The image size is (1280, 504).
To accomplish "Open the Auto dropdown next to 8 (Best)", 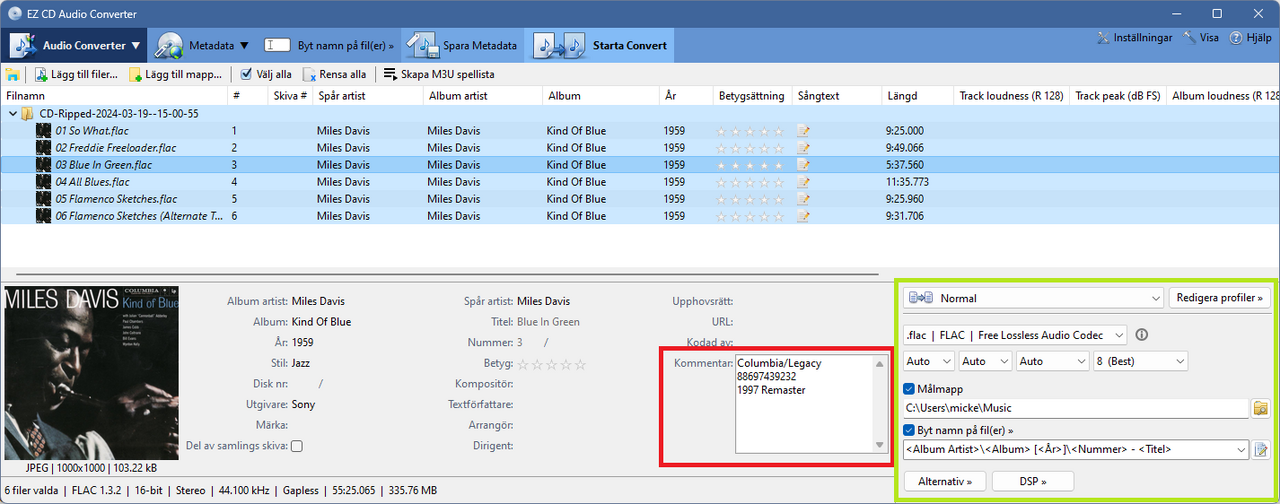I will pos(1052,361).
